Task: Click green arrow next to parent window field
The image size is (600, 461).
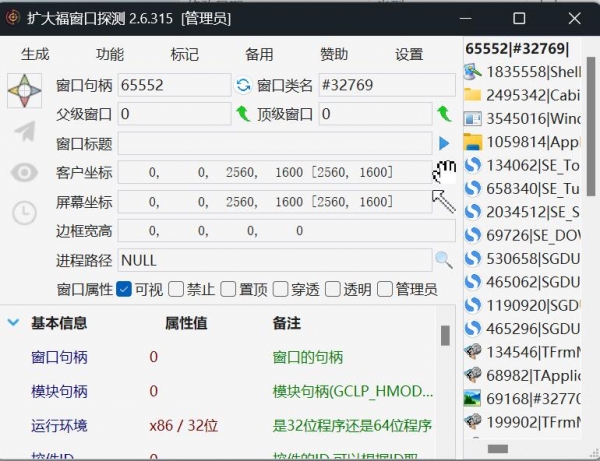Action: 243,114
